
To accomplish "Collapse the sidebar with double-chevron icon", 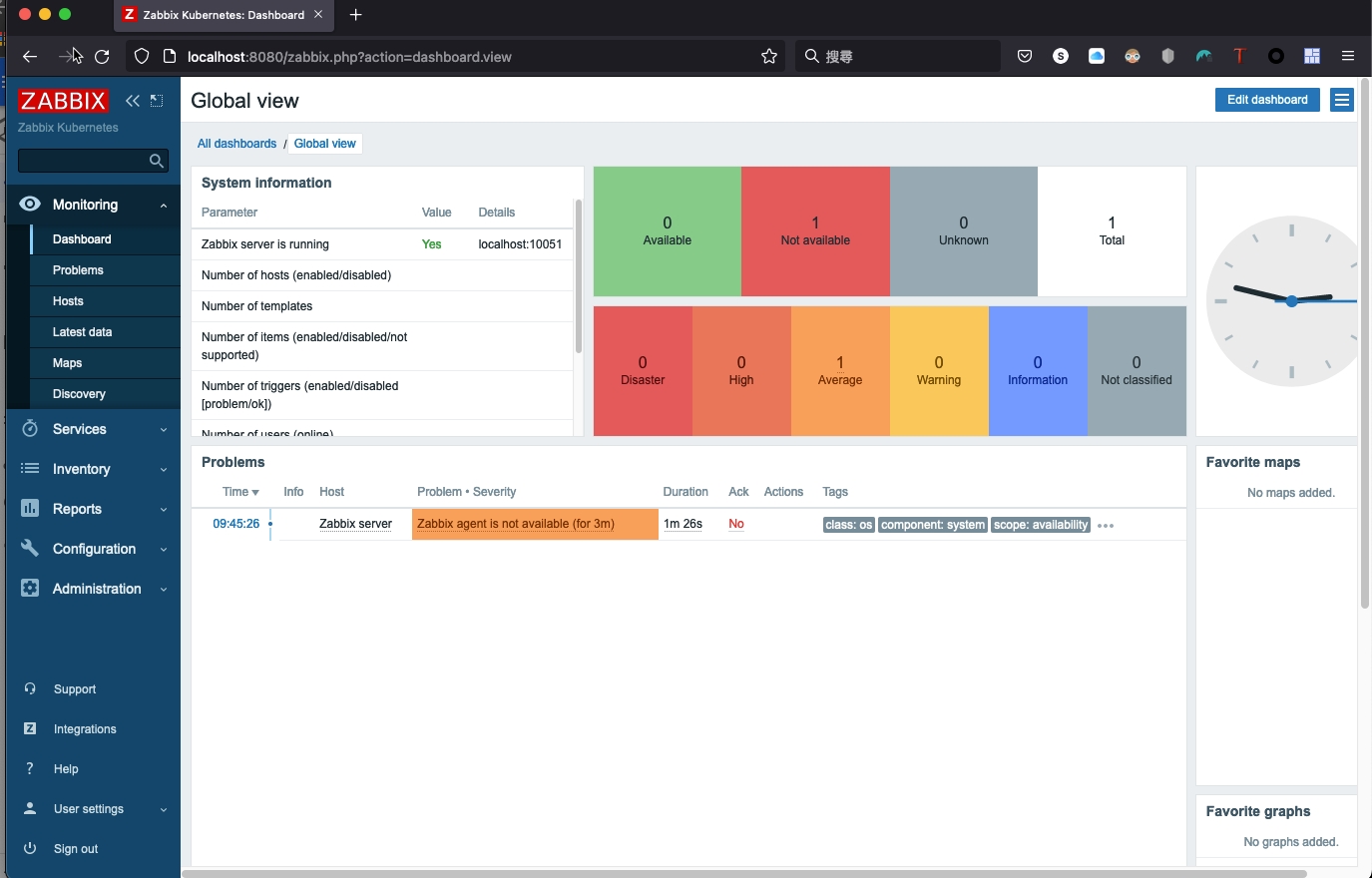I will click(133, 101).
